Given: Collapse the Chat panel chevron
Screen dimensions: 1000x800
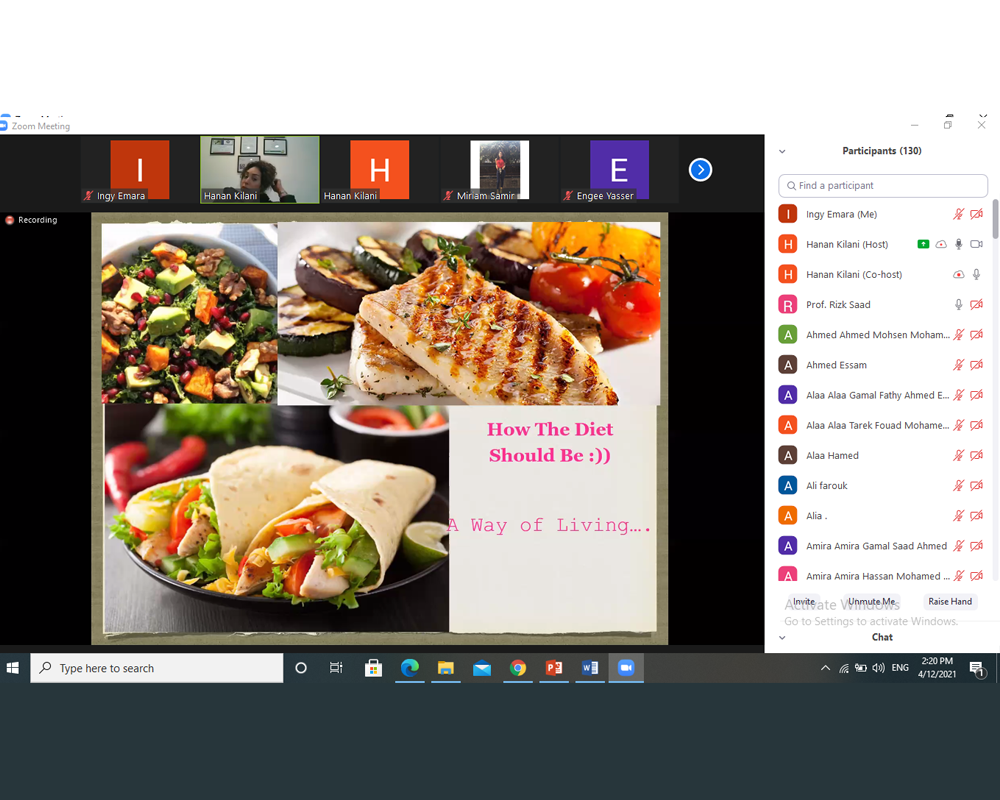Looking at the screenshot, I should click(782, 637).
